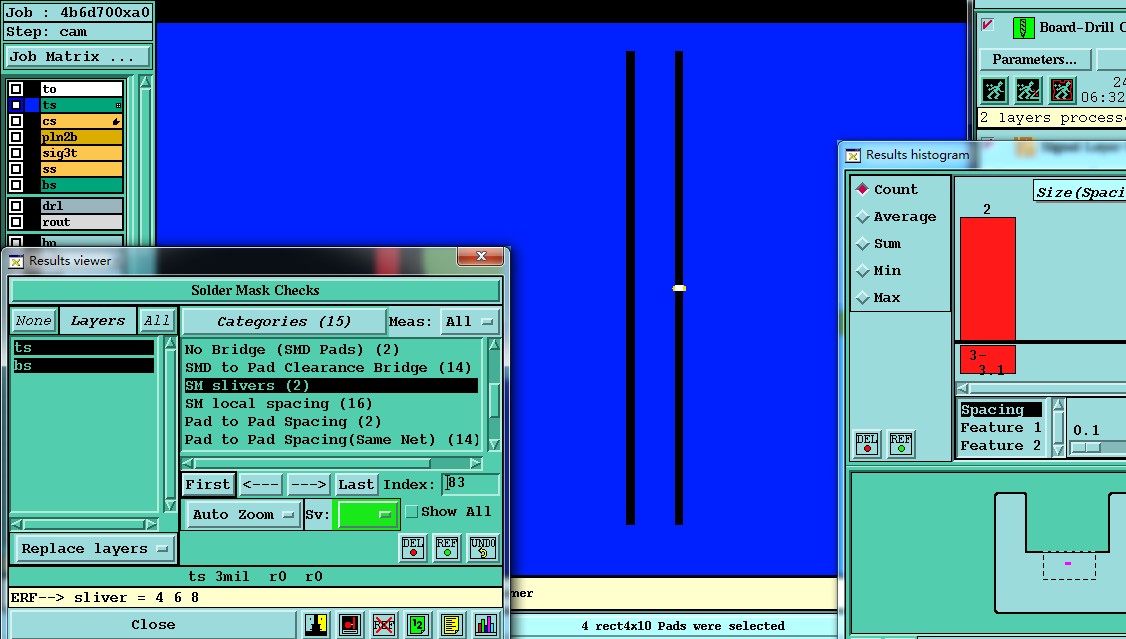Click the green drill bit icon

click(1023, 28)
